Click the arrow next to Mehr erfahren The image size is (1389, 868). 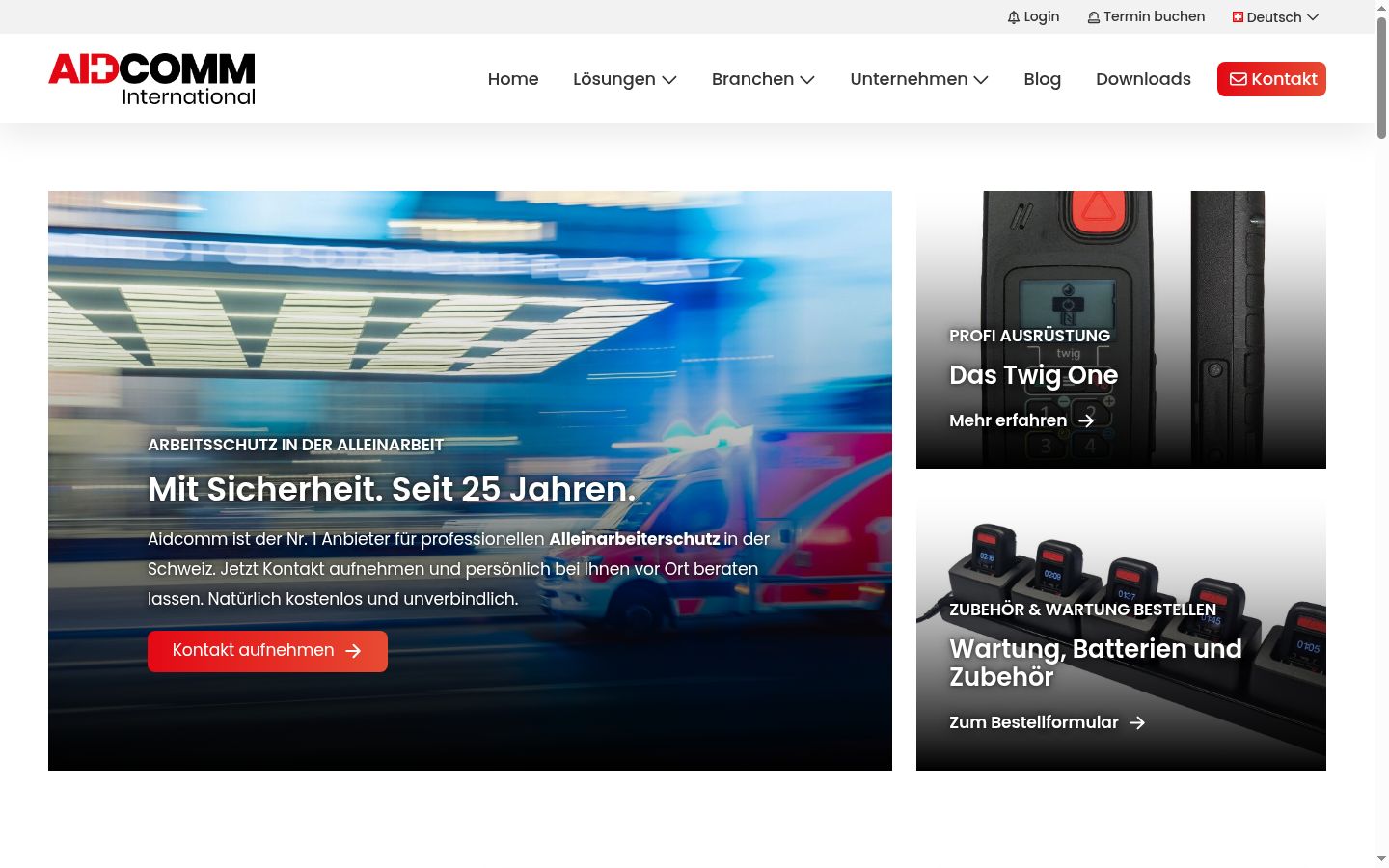[1086, 420]
